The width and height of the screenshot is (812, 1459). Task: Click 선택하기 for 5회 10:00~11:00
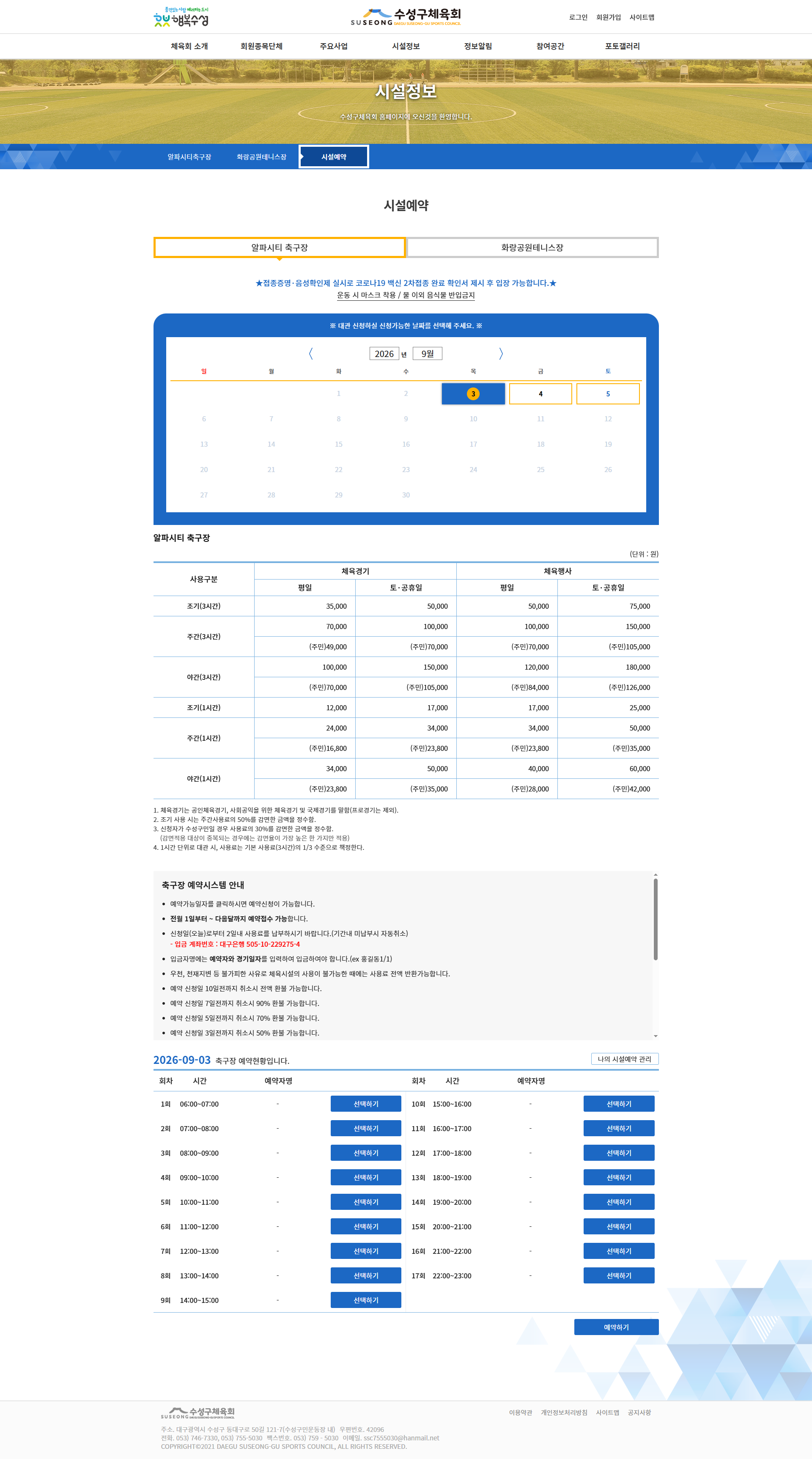tap(366, 1202)
